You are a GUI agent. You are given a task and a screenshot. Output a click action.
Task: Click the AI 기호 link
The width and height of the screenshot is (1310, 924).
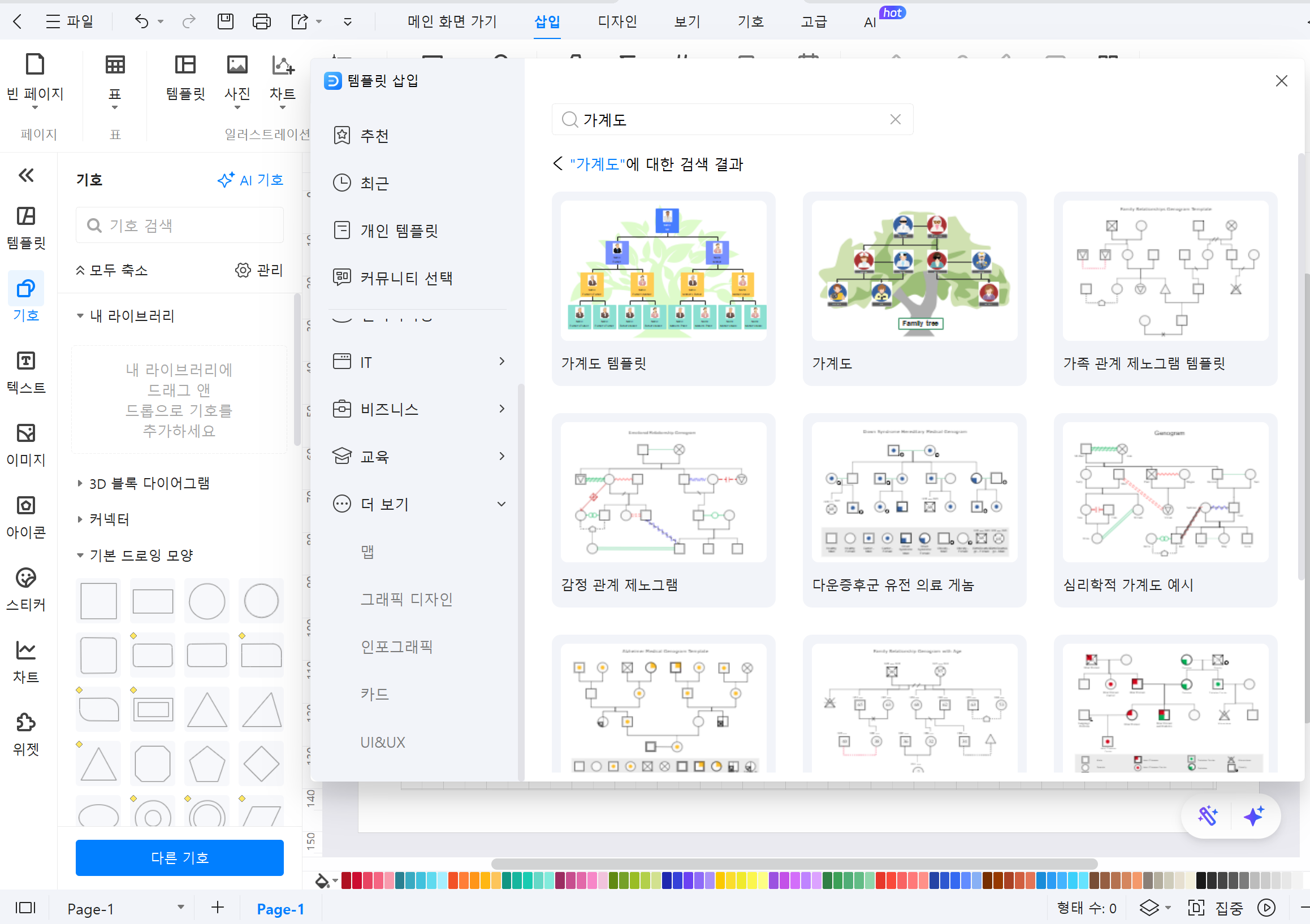click(x=250, y=180)
